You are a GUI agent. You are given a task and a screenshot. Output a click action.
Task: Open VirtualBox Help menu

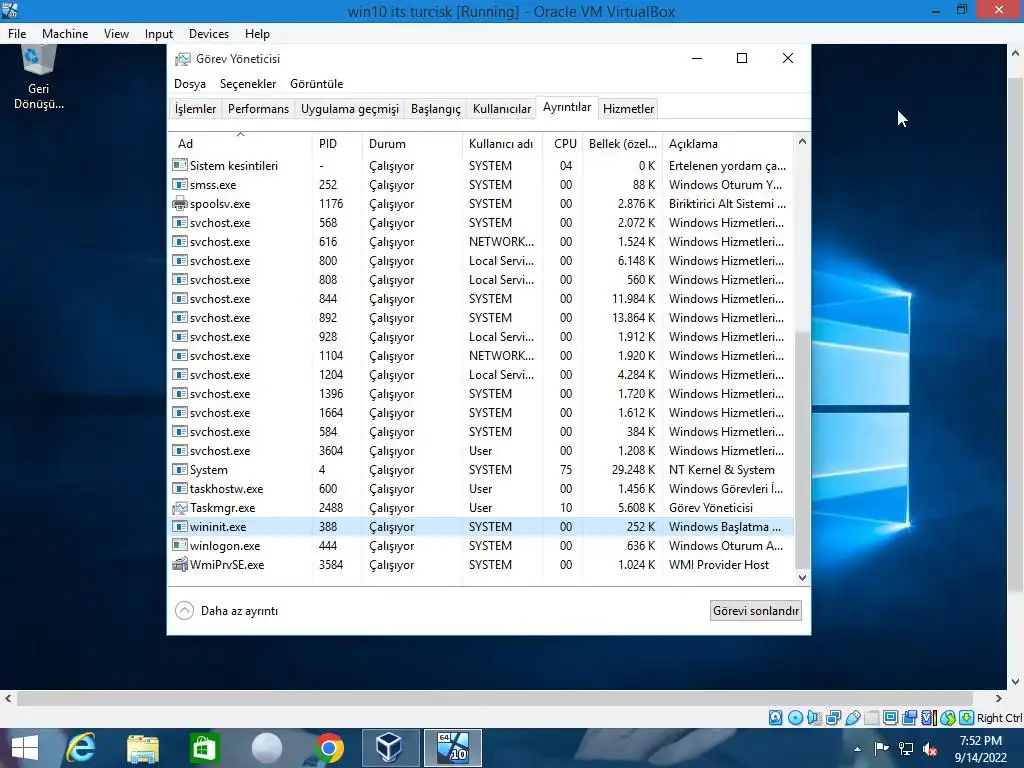[x=257, y=34]
